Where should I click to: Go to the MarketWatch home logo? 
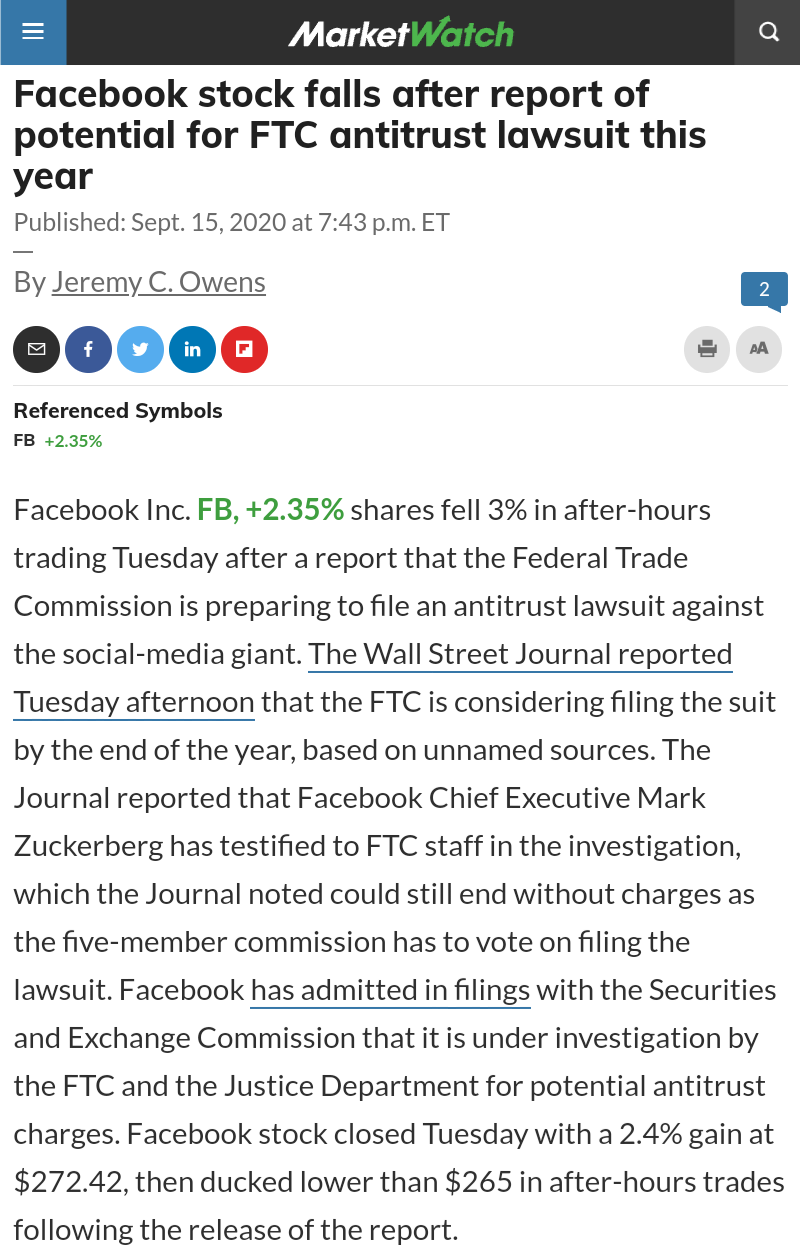coord(400,33)
